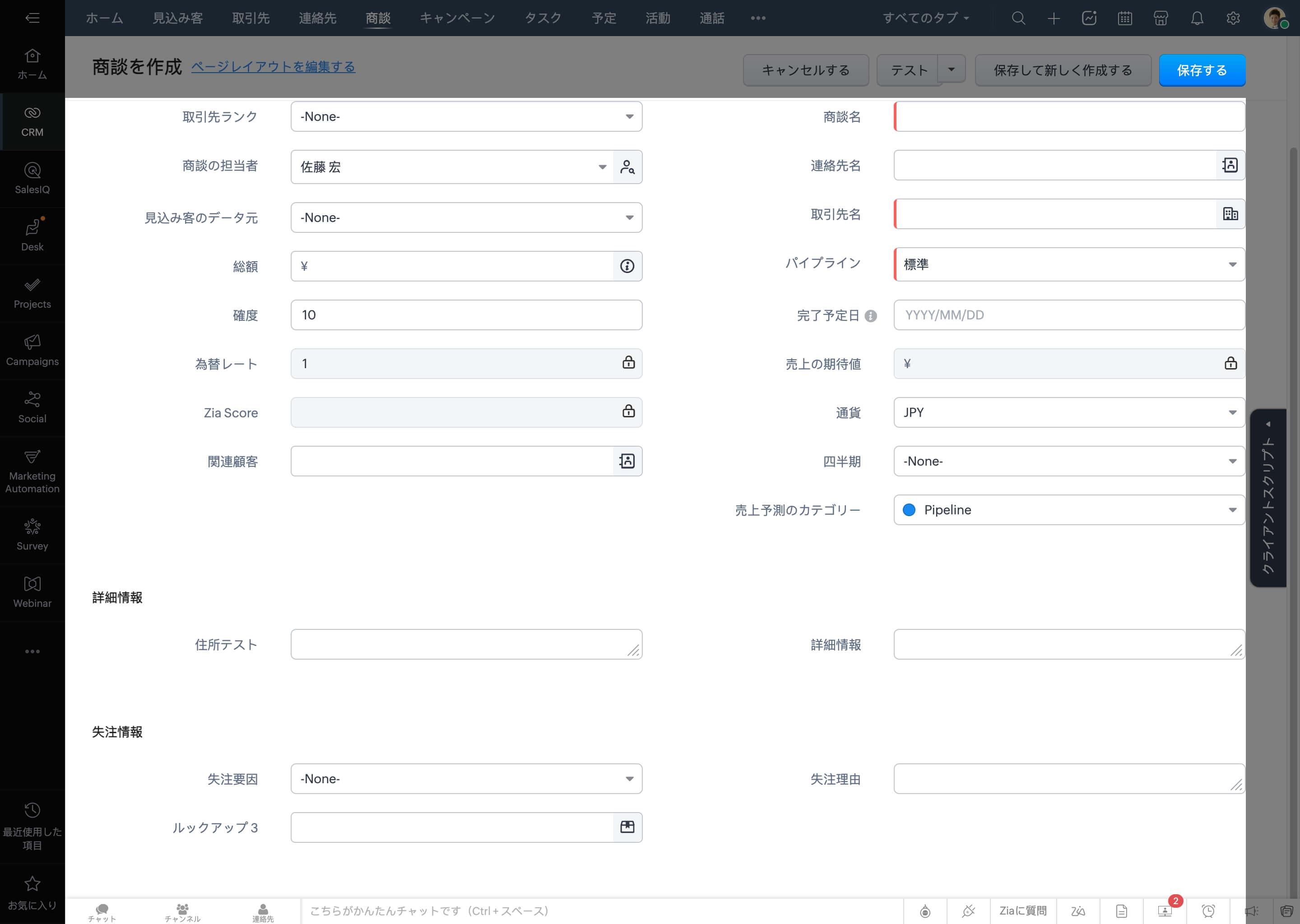Switch to the 取引先 tab
Screen dimensions: 1300x924
tap(251, 18)
